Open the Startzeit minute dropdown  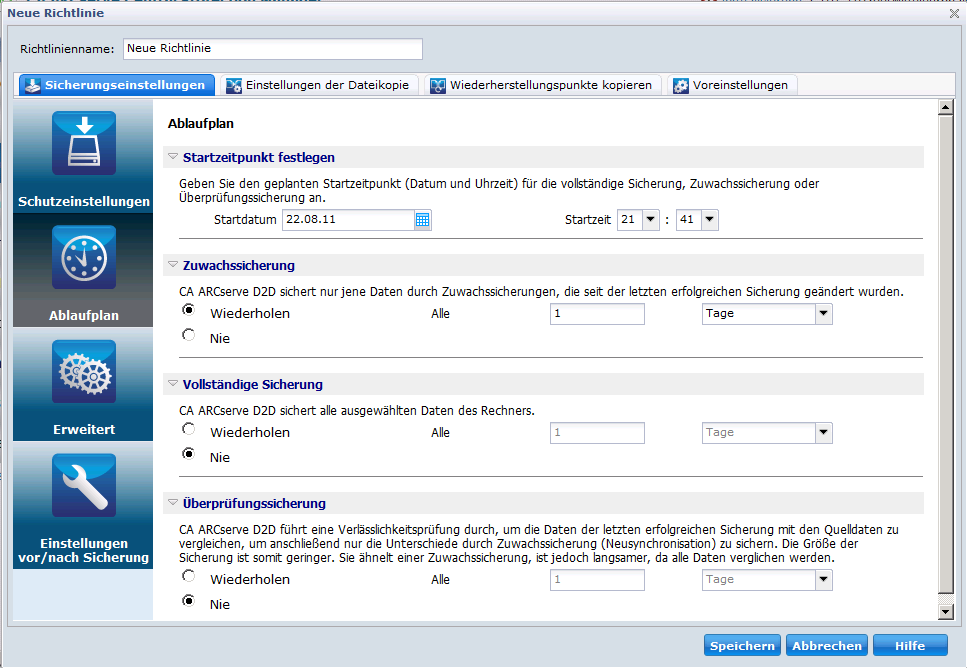point(709,220)
